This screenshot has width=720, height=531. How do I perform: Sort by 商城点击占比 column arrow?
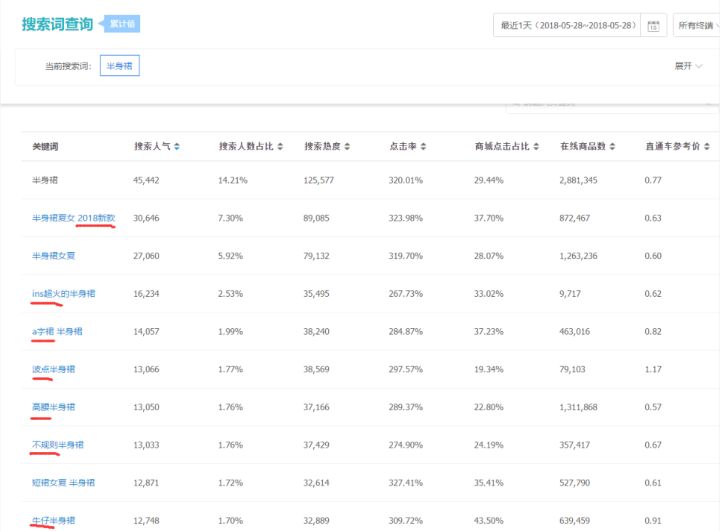click(536, 147)
